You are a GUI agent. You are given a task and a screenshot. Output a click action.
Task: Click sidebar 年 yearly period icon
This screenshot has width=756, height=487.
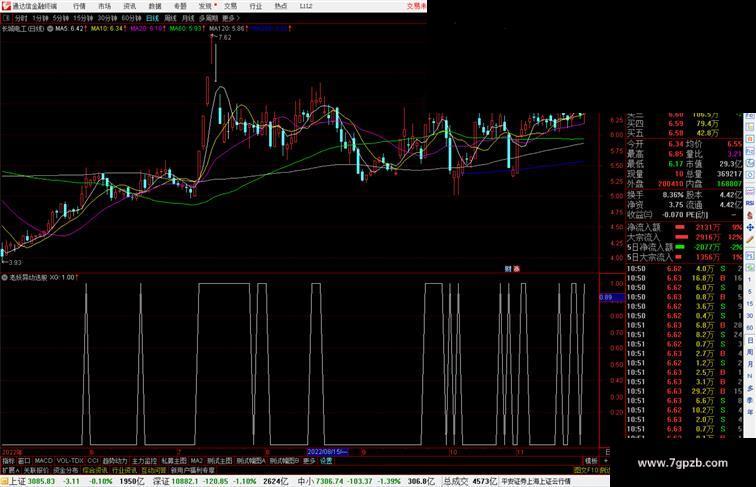point(750,412)
